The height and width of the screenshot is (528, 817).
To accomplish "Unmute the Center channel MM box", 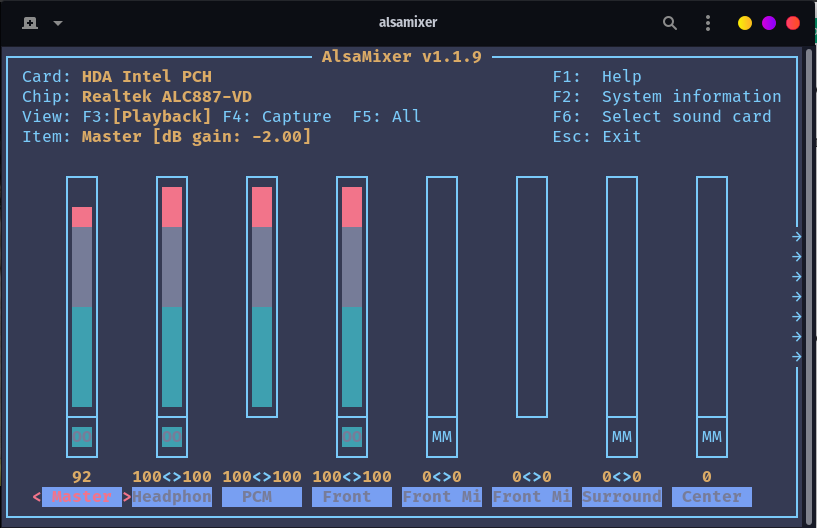I will coord(712,437).
